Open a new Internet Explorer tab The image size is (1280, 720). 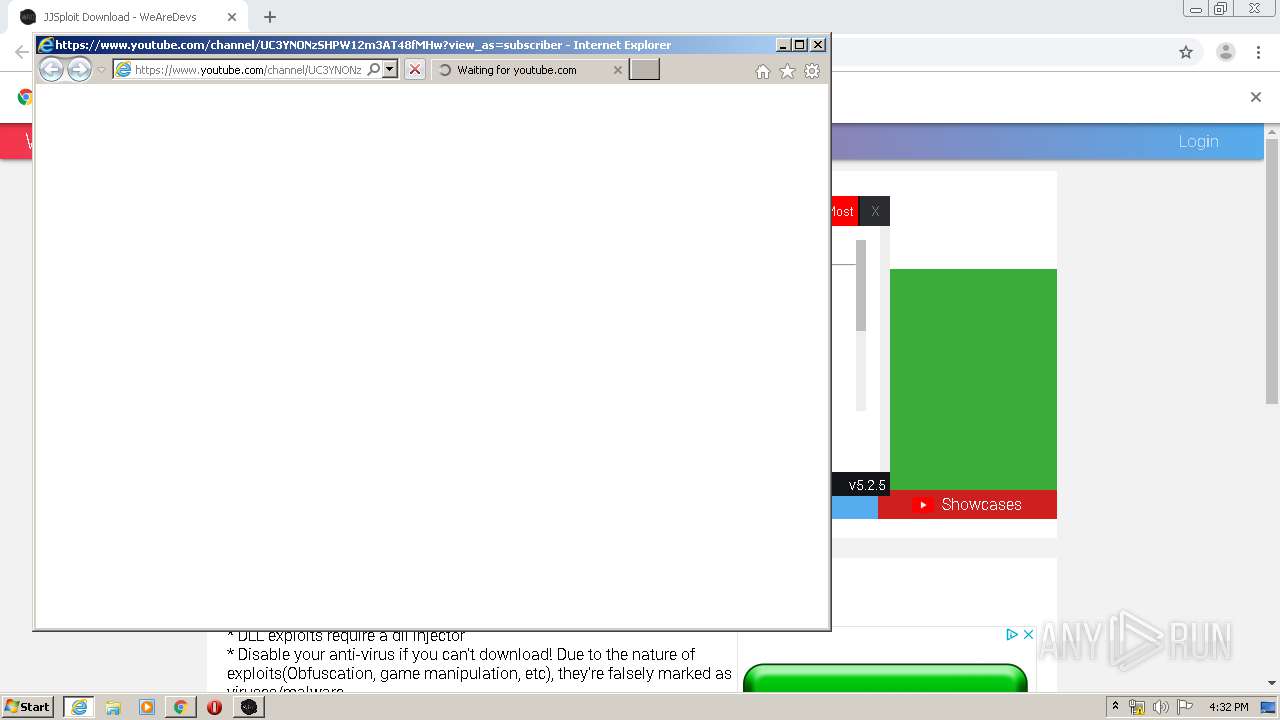pyautogui.click(x=644, y=69)
